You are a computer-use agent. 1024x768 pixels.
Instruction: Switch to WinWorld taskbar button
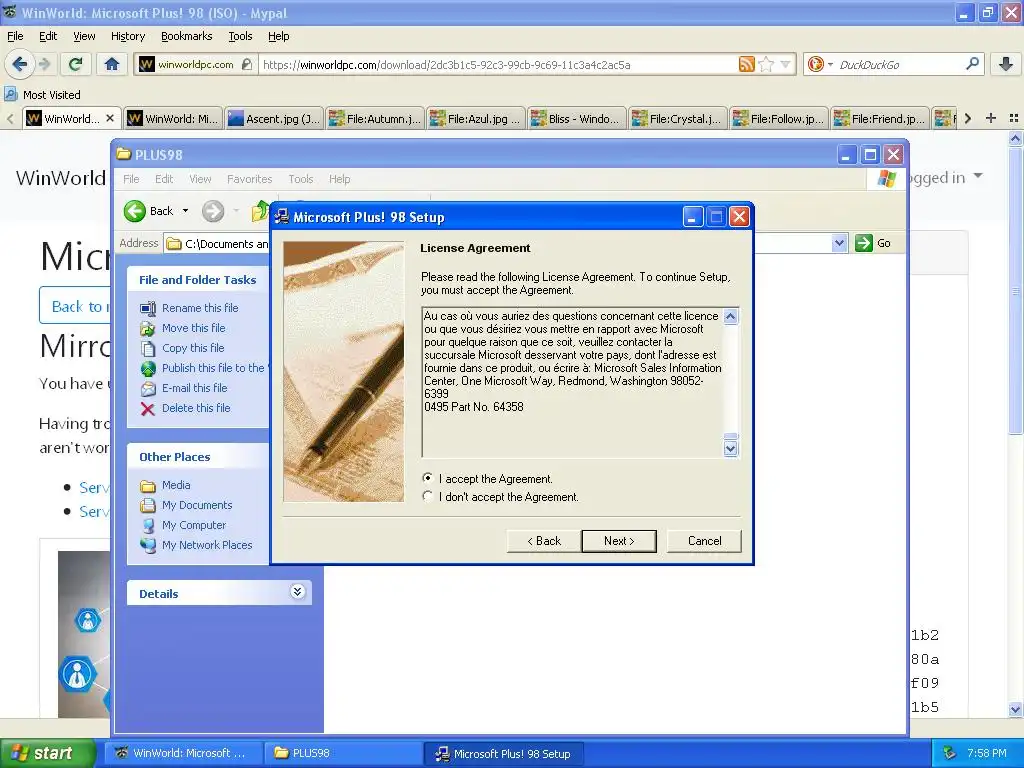185,753
